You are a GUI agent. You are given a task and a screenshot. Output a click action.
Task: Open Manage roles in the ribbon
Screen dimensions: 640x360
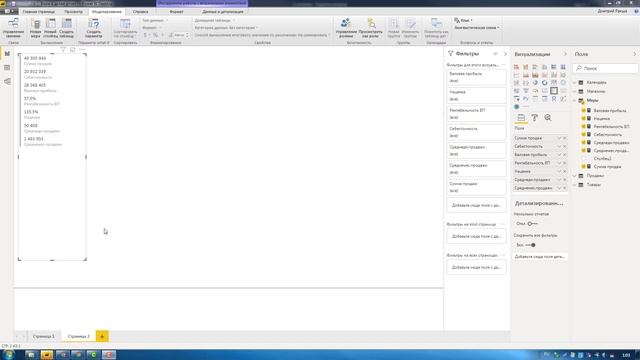(x=346, y=27)
